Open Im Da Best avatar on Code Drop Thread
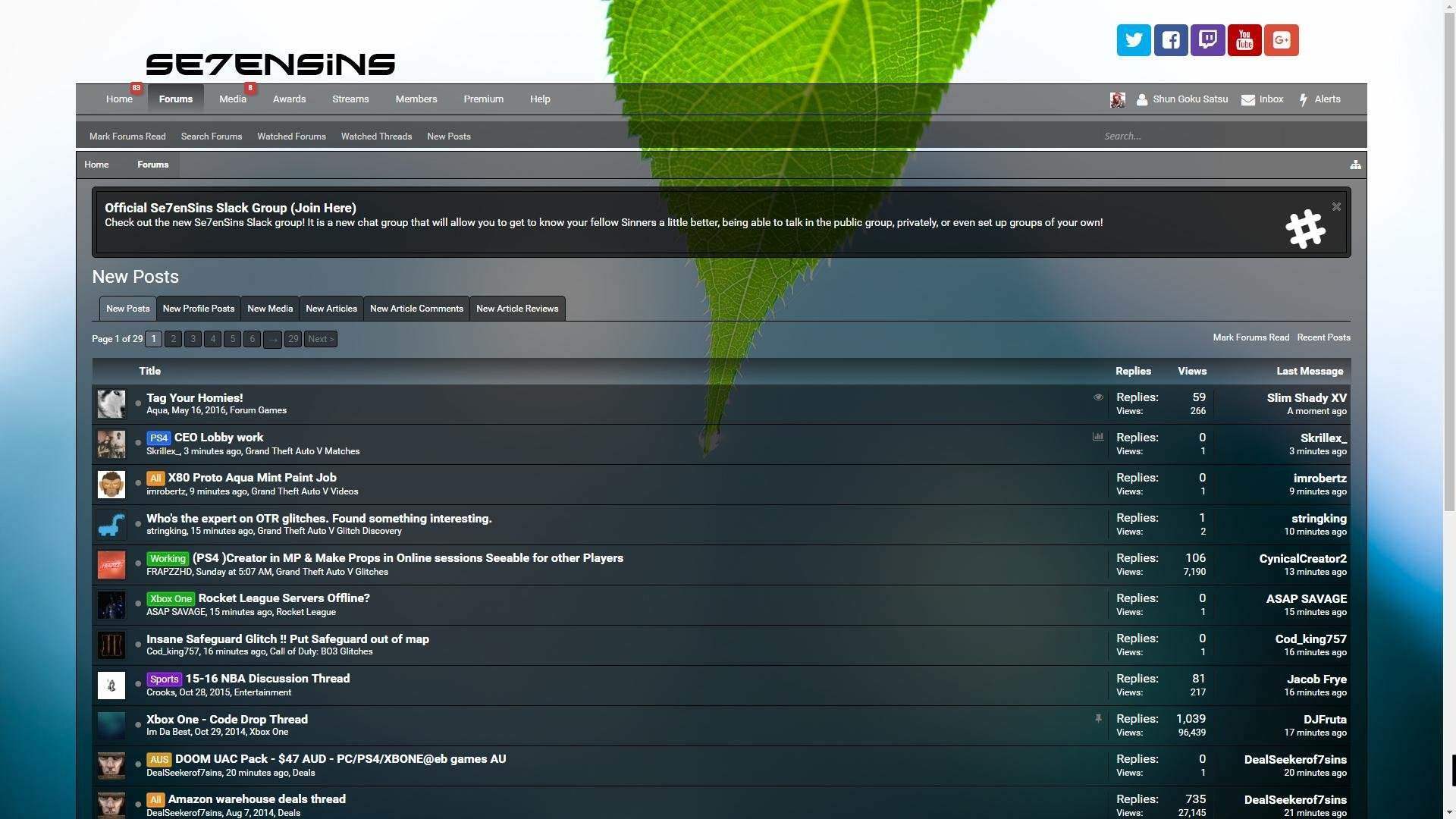The image size is (1456, 819). click(111, 726)
